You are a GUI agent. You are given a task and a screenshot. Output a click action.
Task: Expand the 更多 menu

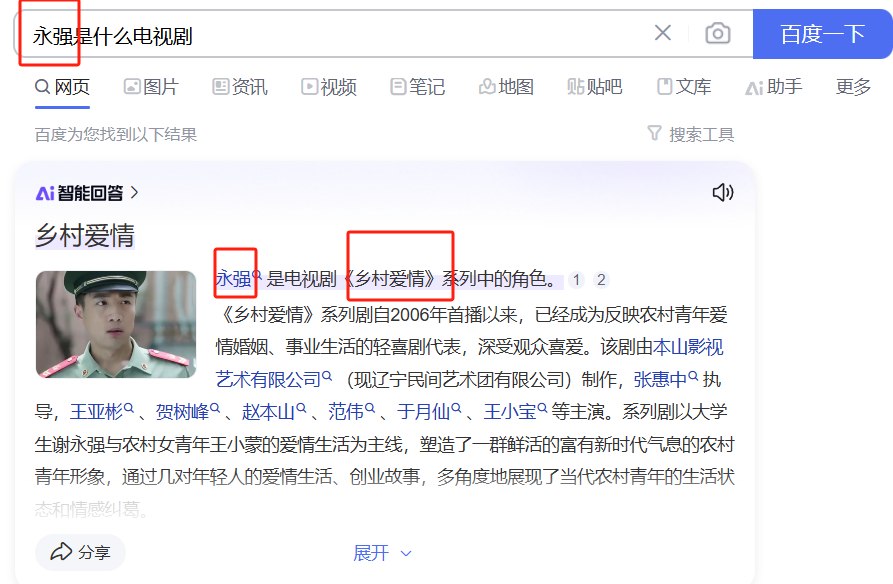[853, 87]
